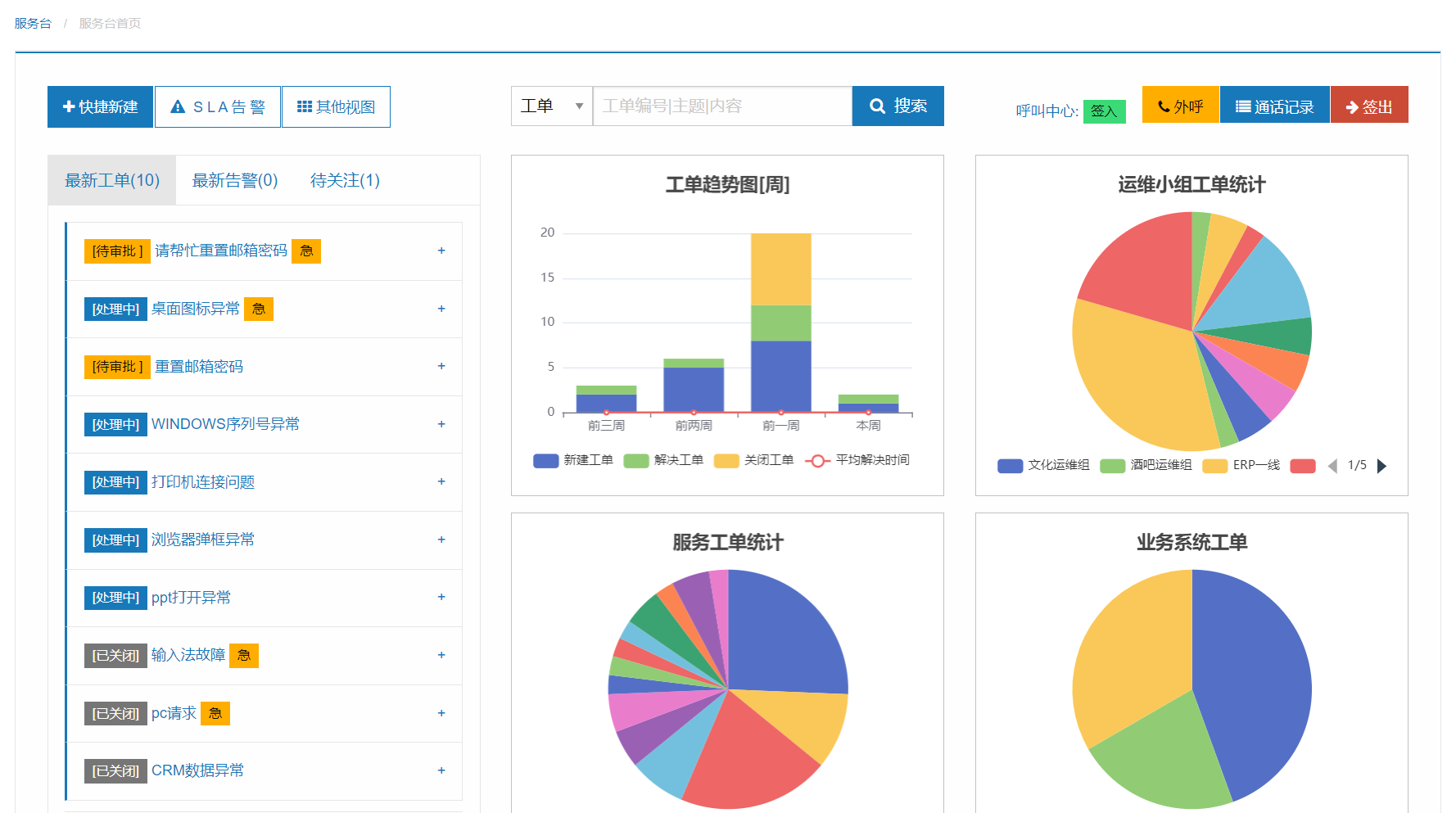Toggle 平均解决时间 line in chart legend
This screenshot has width=1456, height=813.
[x=817, y=461]
